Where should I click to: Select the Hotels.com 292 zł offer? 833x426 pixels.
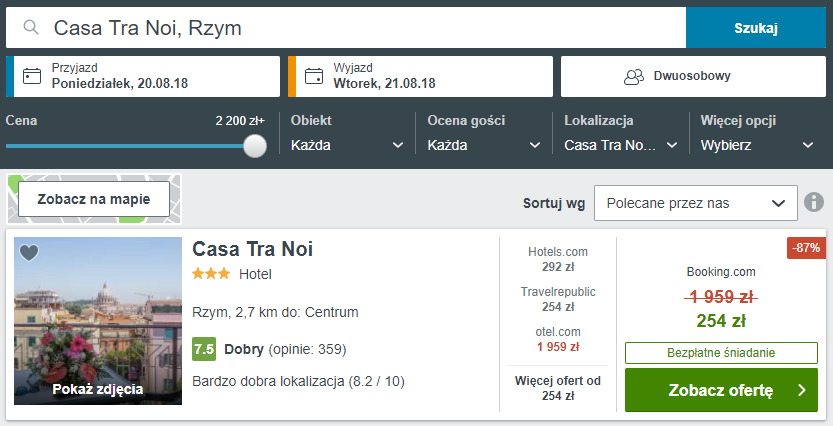coord(557,259)
